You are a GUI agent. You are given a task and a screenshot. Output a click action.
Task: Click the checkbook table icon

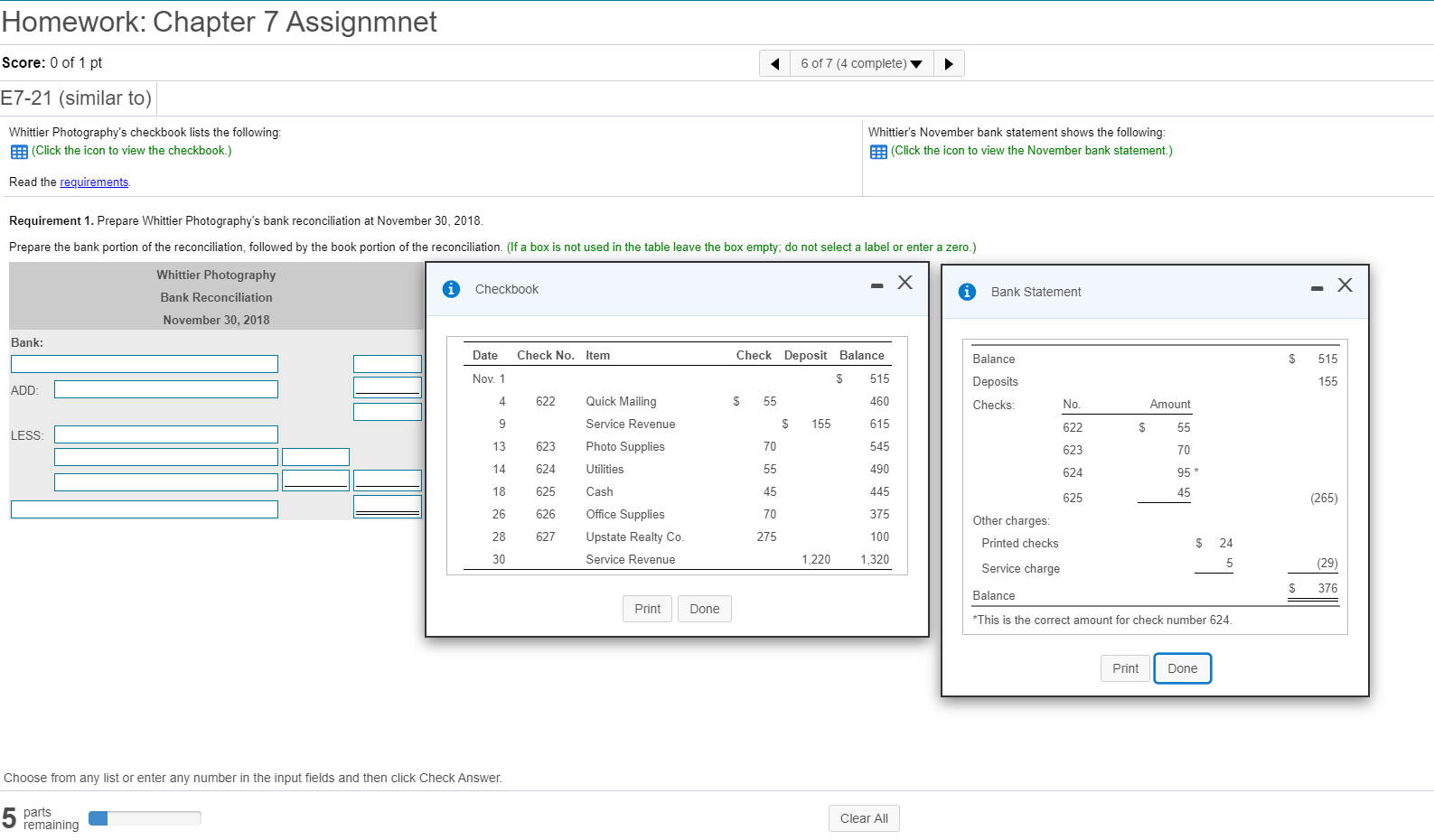click(19, 152)
